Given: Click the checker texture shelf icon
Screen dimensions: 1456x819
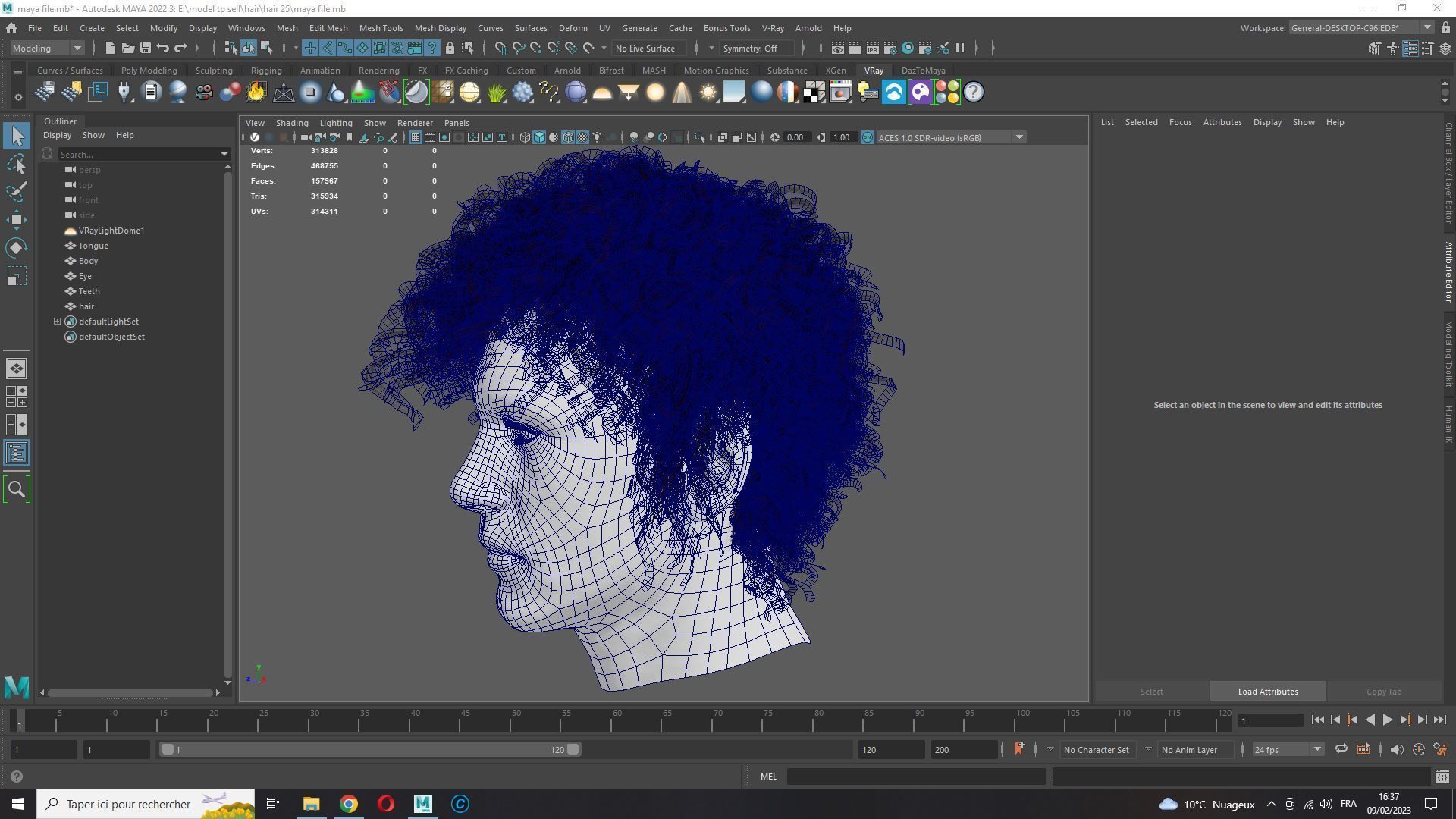Looking at the screenshot, I should [x=814, y=93].
